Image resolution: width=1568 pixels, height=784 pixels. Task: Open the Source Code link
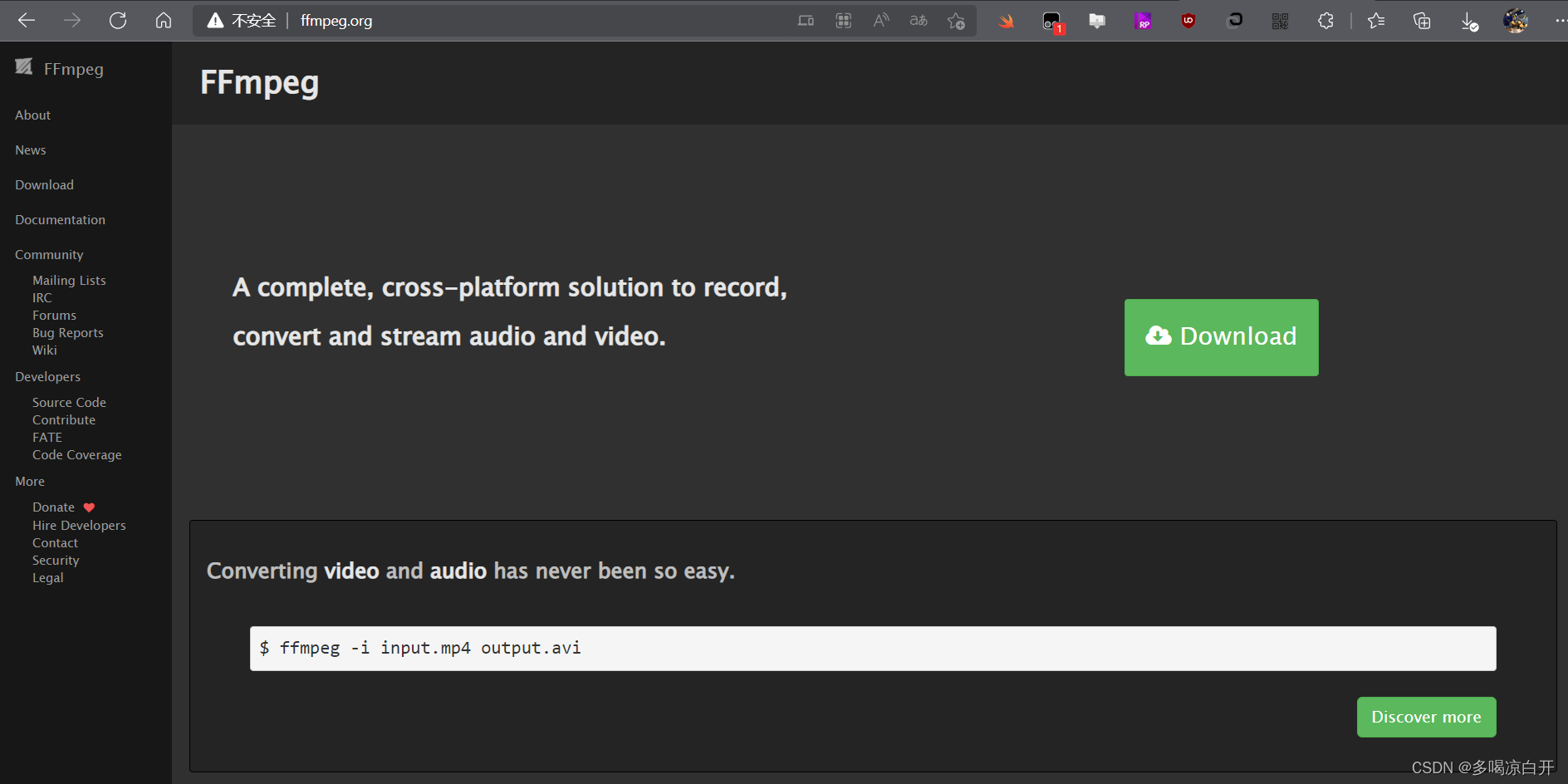70,403
